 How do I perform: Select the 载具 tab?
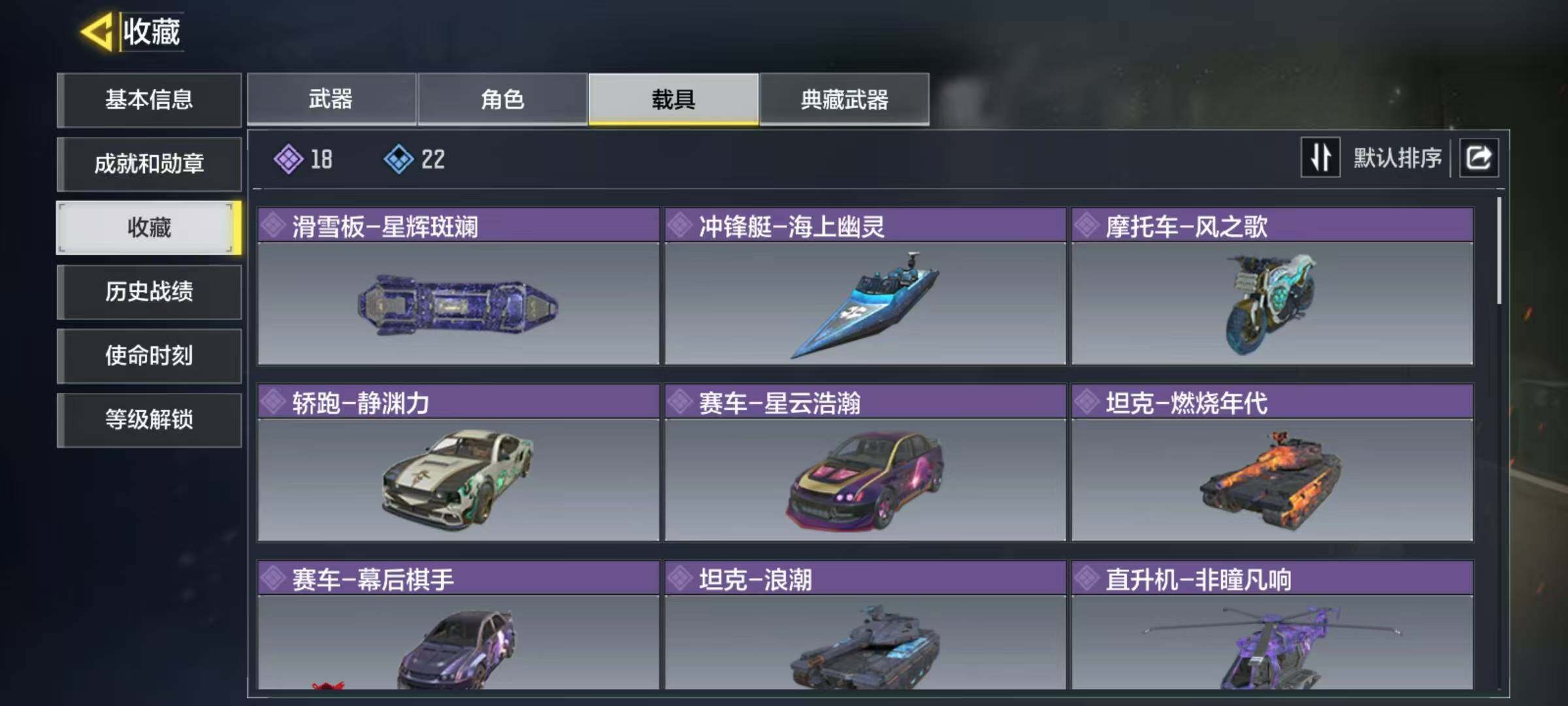[x=674, y=99]
